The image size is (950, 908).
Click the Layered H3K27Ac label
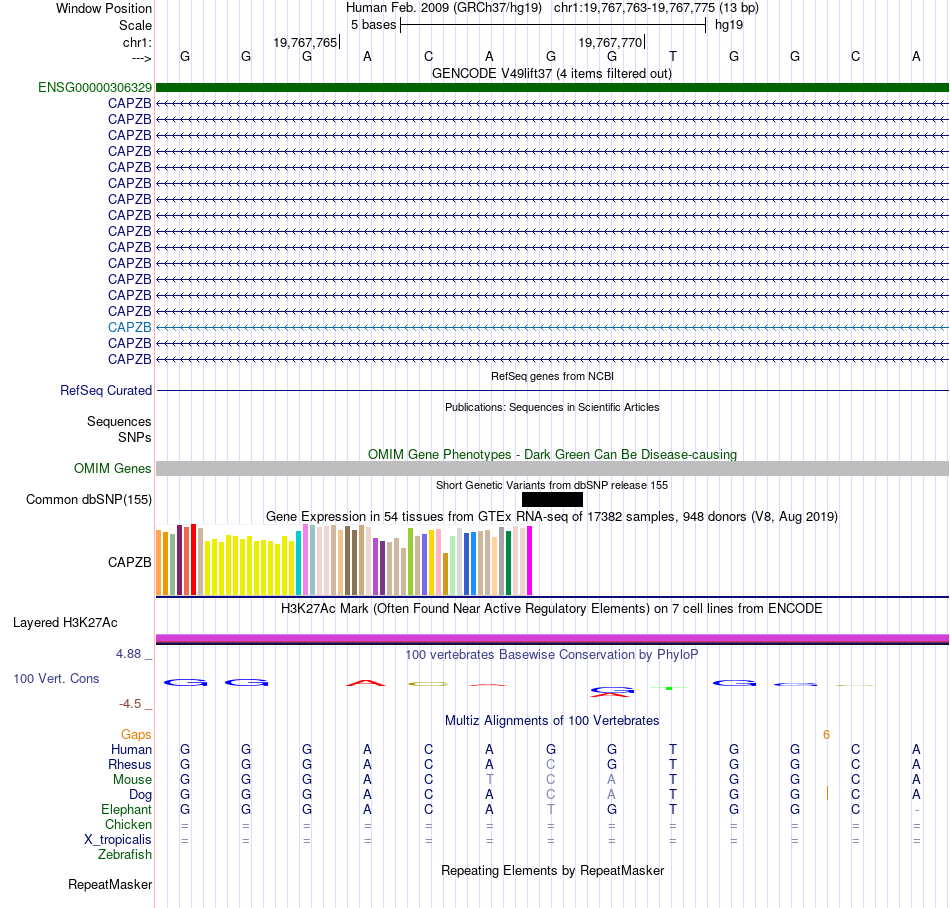coord(65,623)
